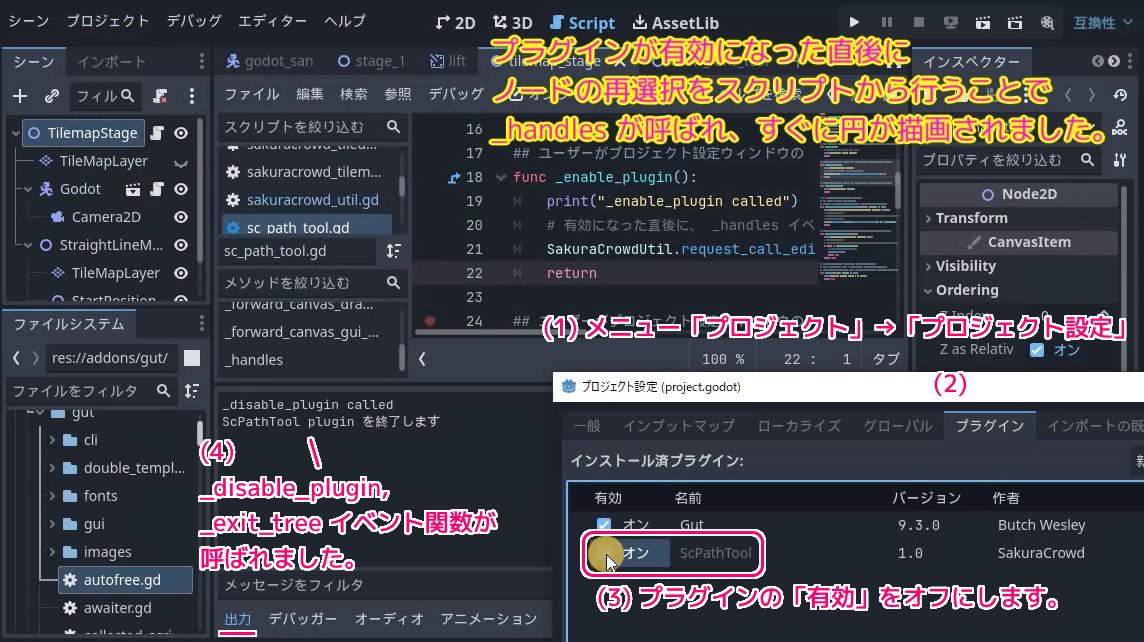Toggle breakpoint on line 24
1144x642 pixels.
tap(430, 321)
